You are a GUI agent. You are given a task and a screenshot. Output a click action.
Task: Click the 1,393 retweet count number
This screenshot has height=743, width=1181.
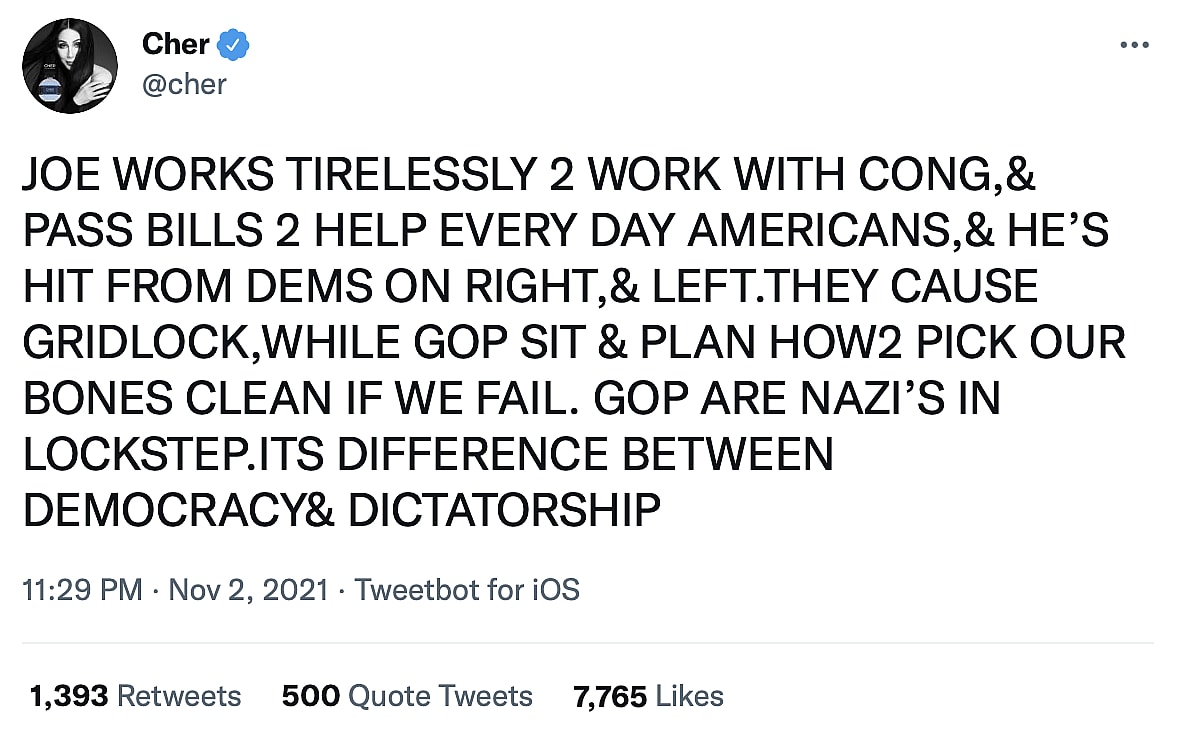tap(68, 696)
